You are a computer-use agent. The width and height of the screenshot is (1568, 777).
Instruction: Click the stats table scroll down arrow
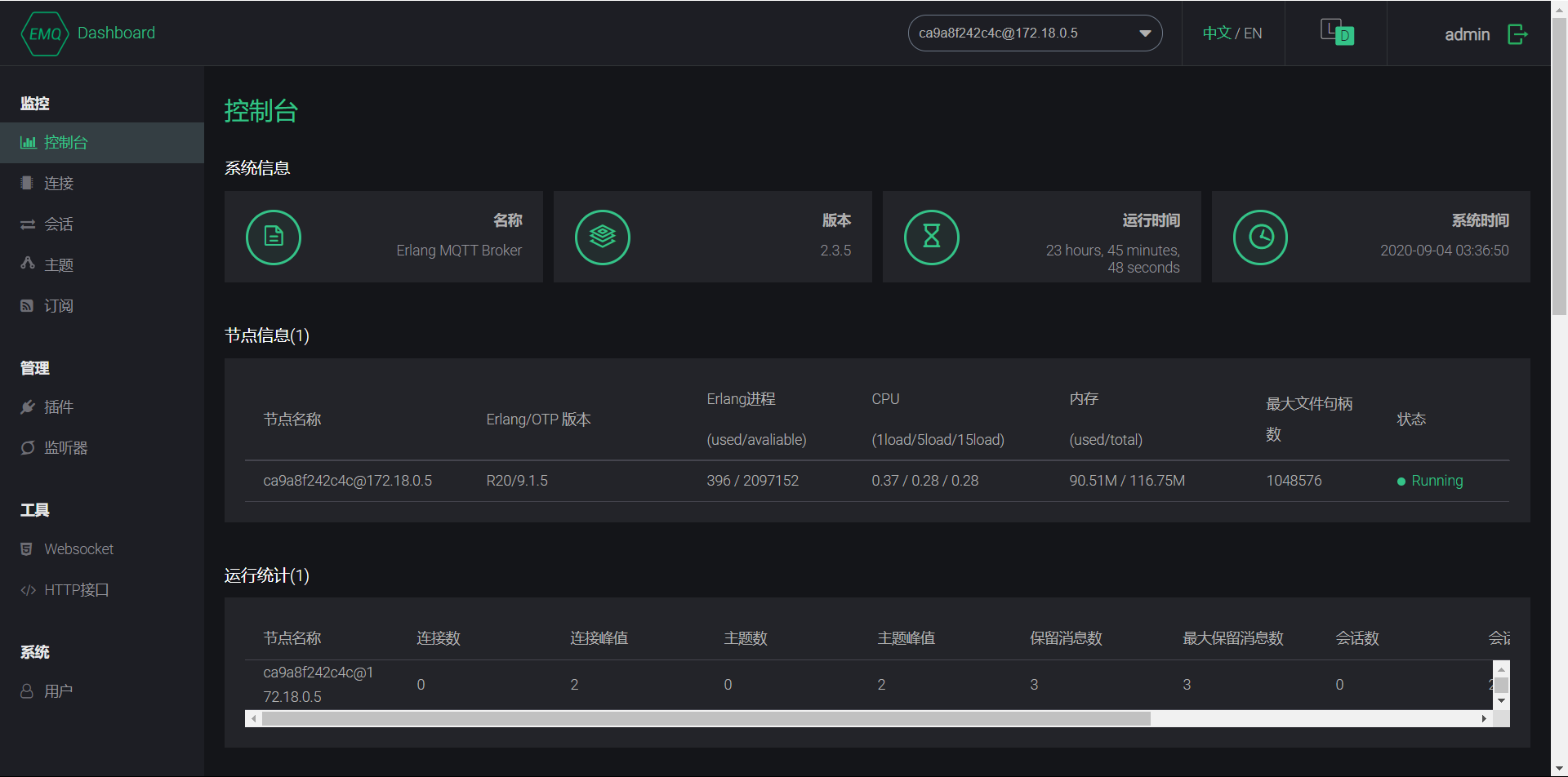pyautogui.click(x=1501, y=701)
